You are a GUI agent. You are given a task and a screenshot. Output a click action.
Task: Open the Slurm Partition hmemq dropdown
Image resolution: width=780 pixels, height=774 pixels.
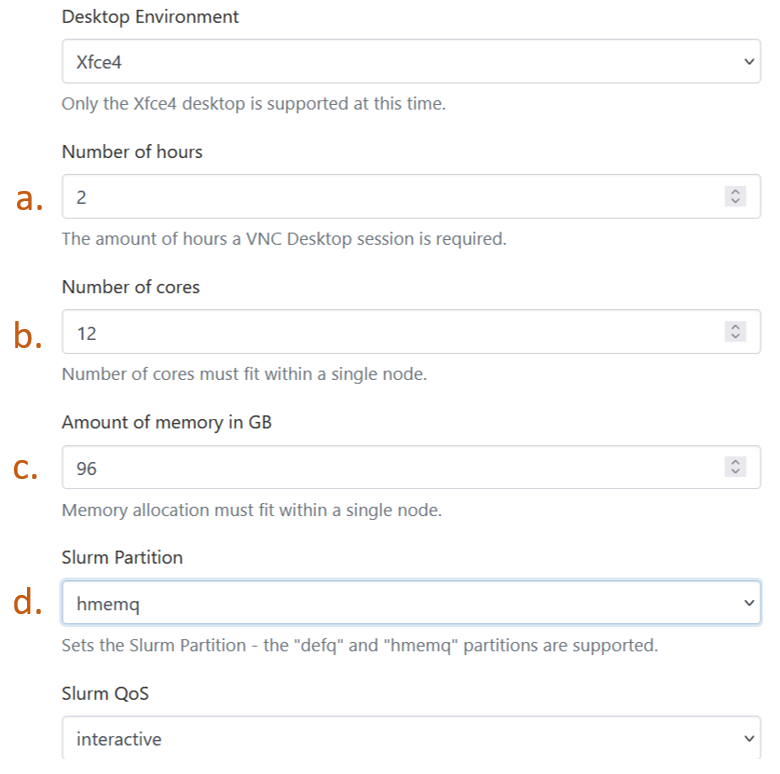[x=411, y=602]
